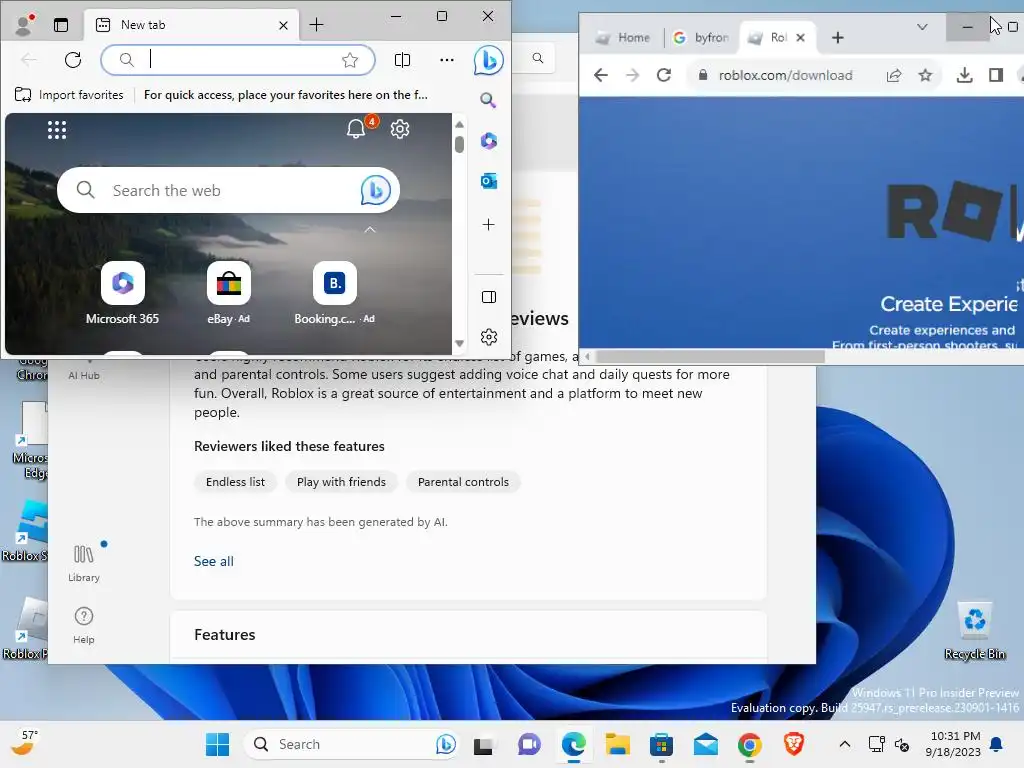Open Brave browser from taskbar
The image size is (1024, 768).
tap(793, 744)
